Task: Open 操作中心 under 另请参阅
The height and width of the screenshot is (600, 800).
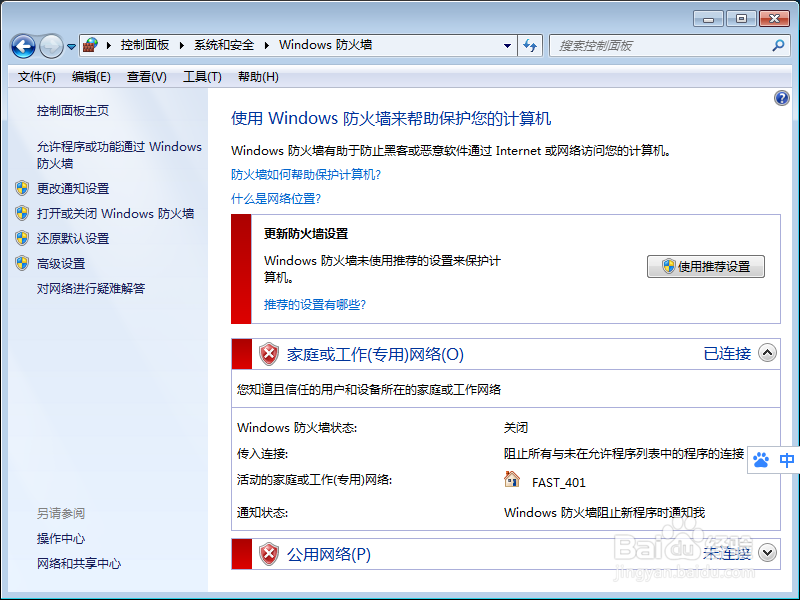Action: tap(61, 538)
